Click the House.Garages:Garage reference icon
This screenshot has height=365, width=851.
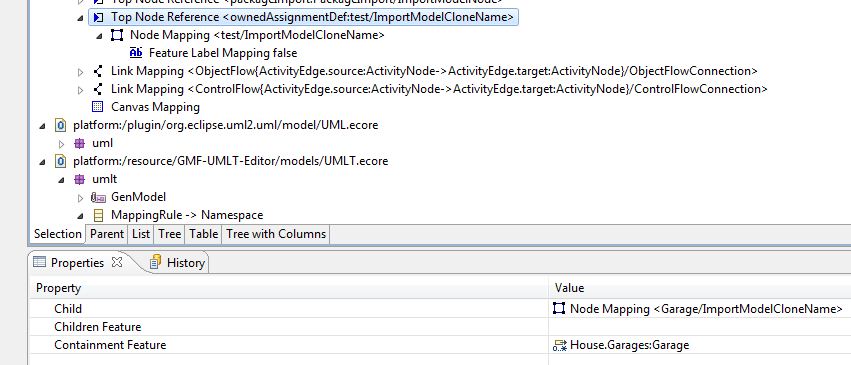[560, 345]
